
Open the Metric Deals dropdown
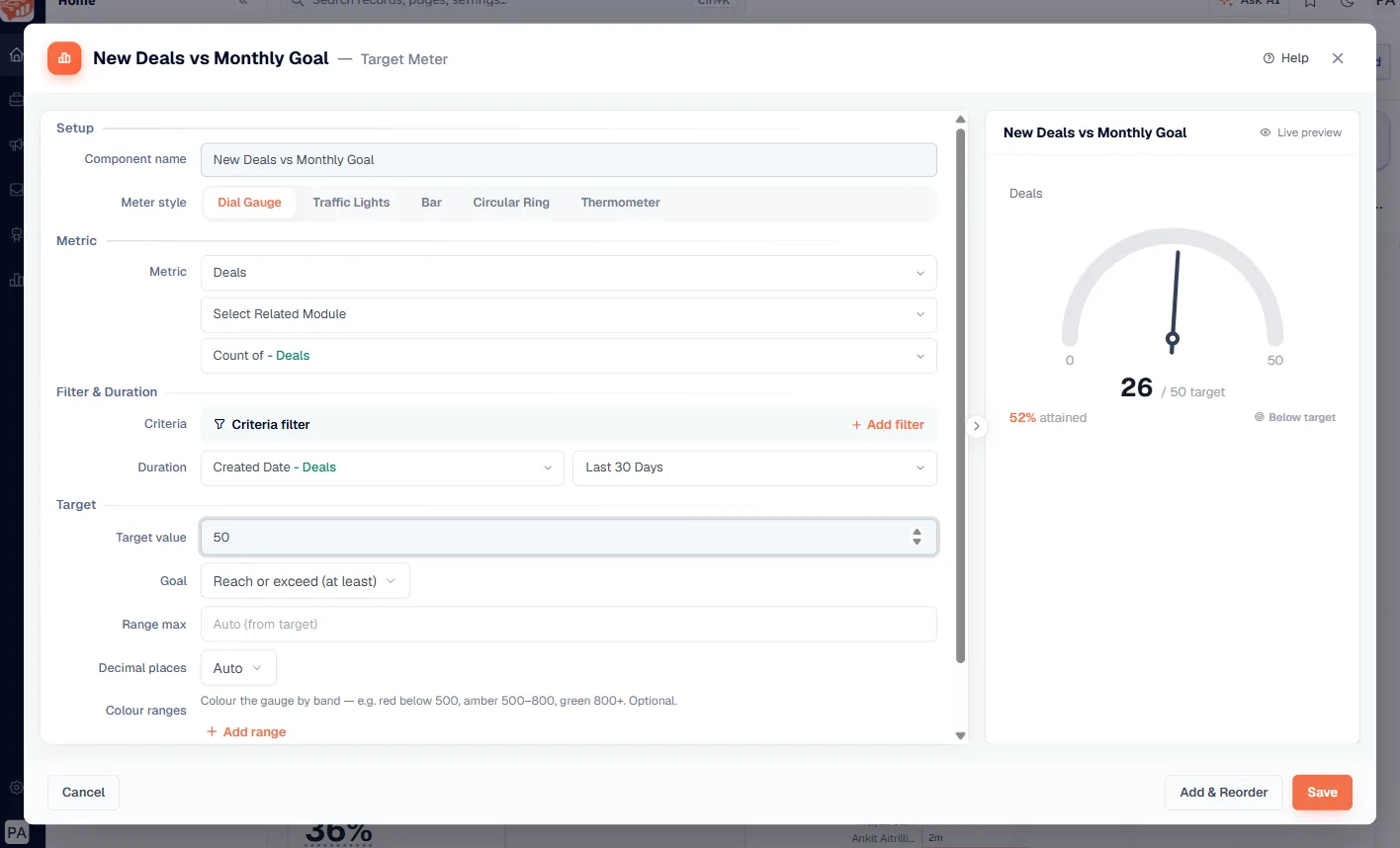pos(569,273)
